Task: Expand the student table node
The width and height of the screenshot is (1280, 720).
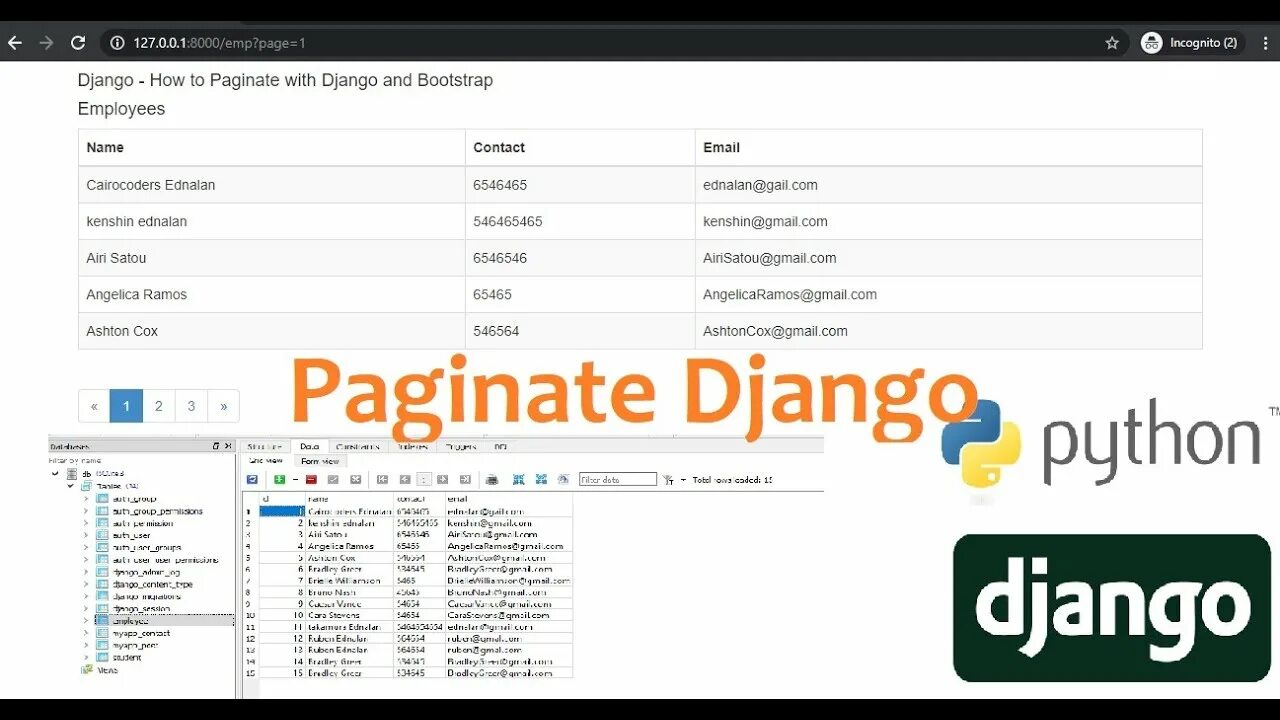Action: pos(86,657)
